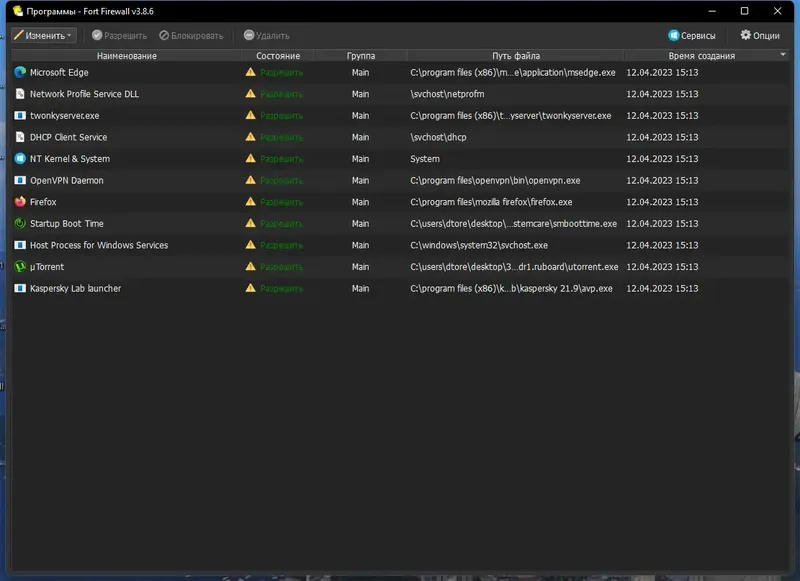Click the OpenVPN Daemon program icon
Screen dimensions: 800x581
pyautogui.click(x=20, y=180)
